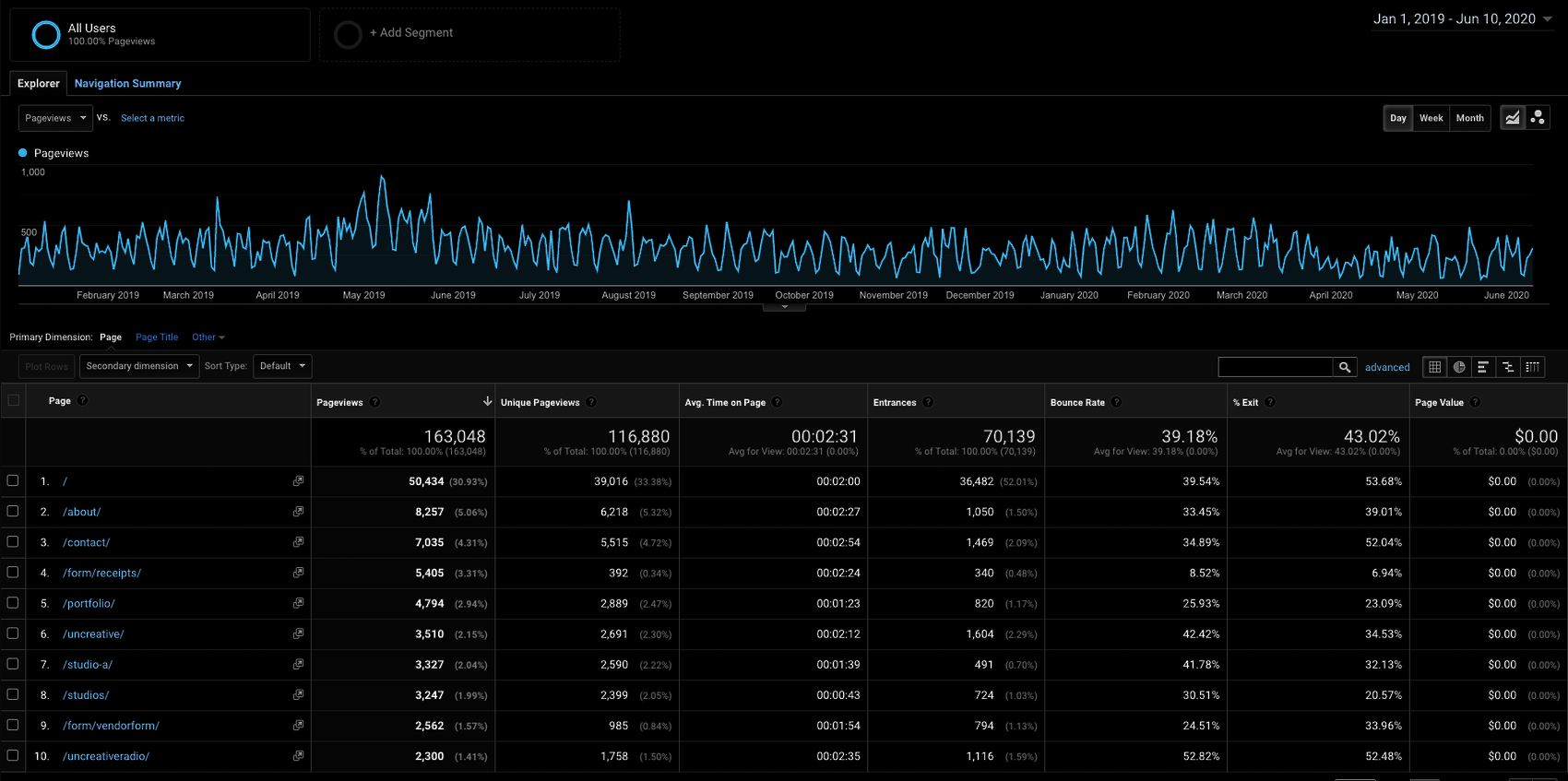Click the table search input field
The image size is (1568, 781).
tap(1276, 367)
